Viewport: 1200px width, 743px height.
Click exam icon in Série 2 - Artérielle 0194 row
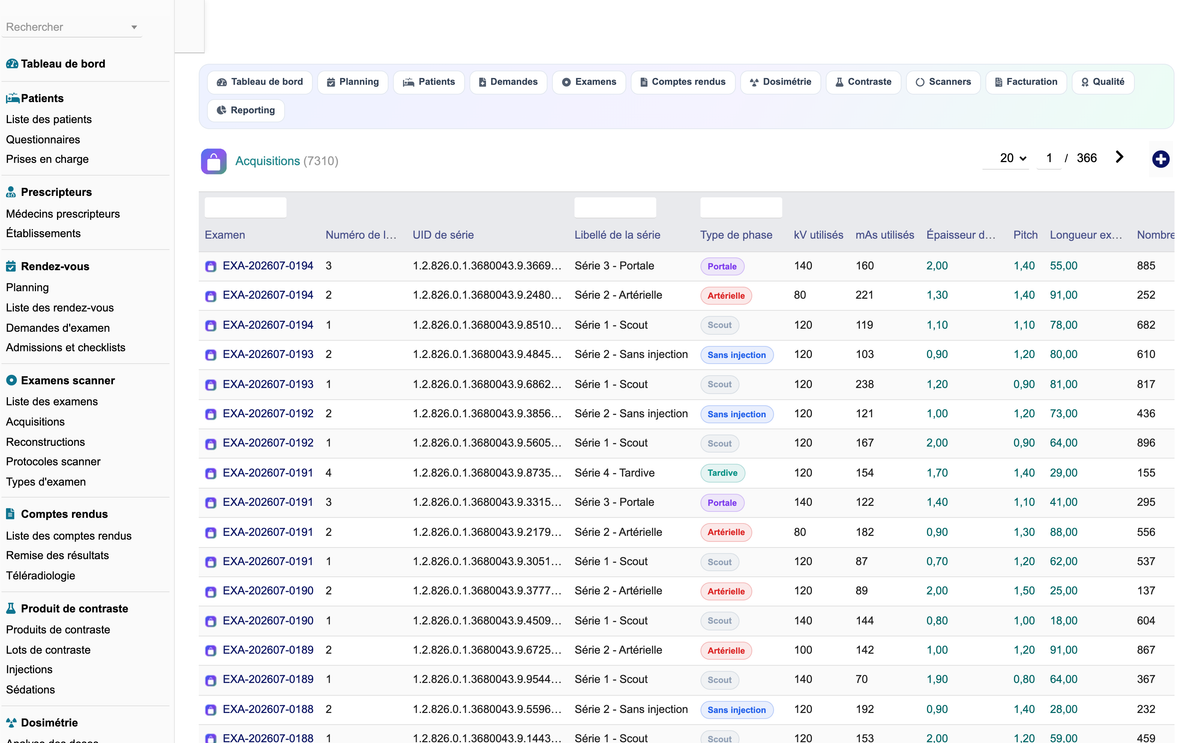211,296
